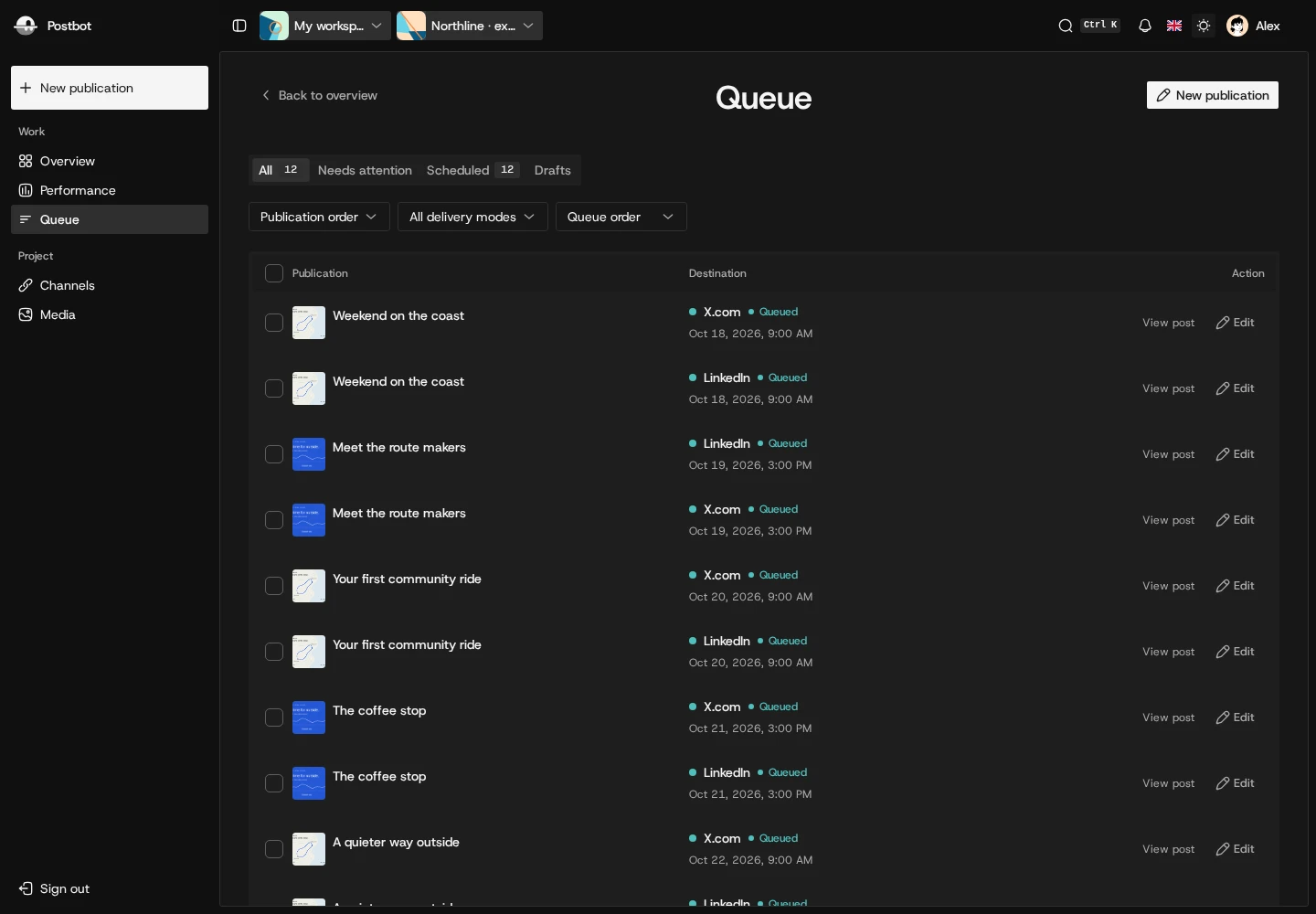Open the search icon in the header
Image resolution: width=1316 pixels, height=914 pixels.
(x=1066, y=26)
